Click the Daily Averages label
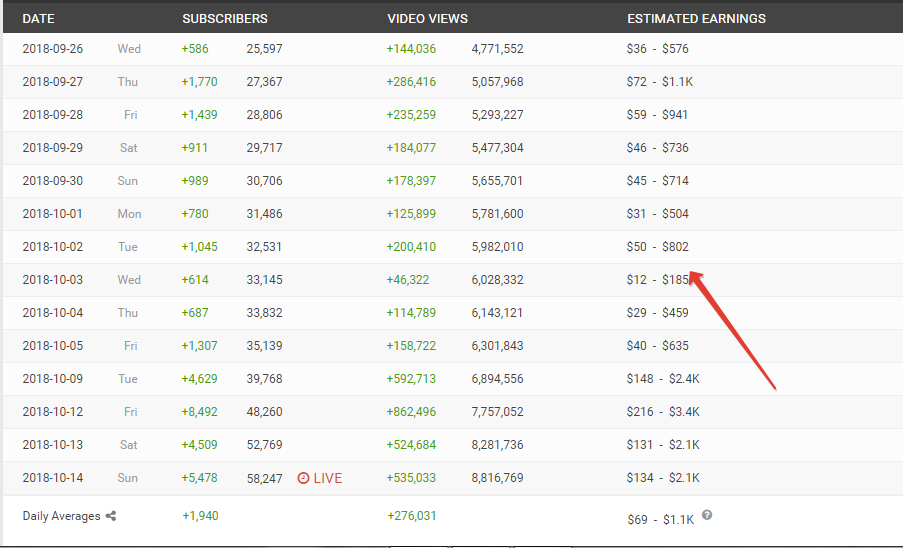 (x=62, y=516)
